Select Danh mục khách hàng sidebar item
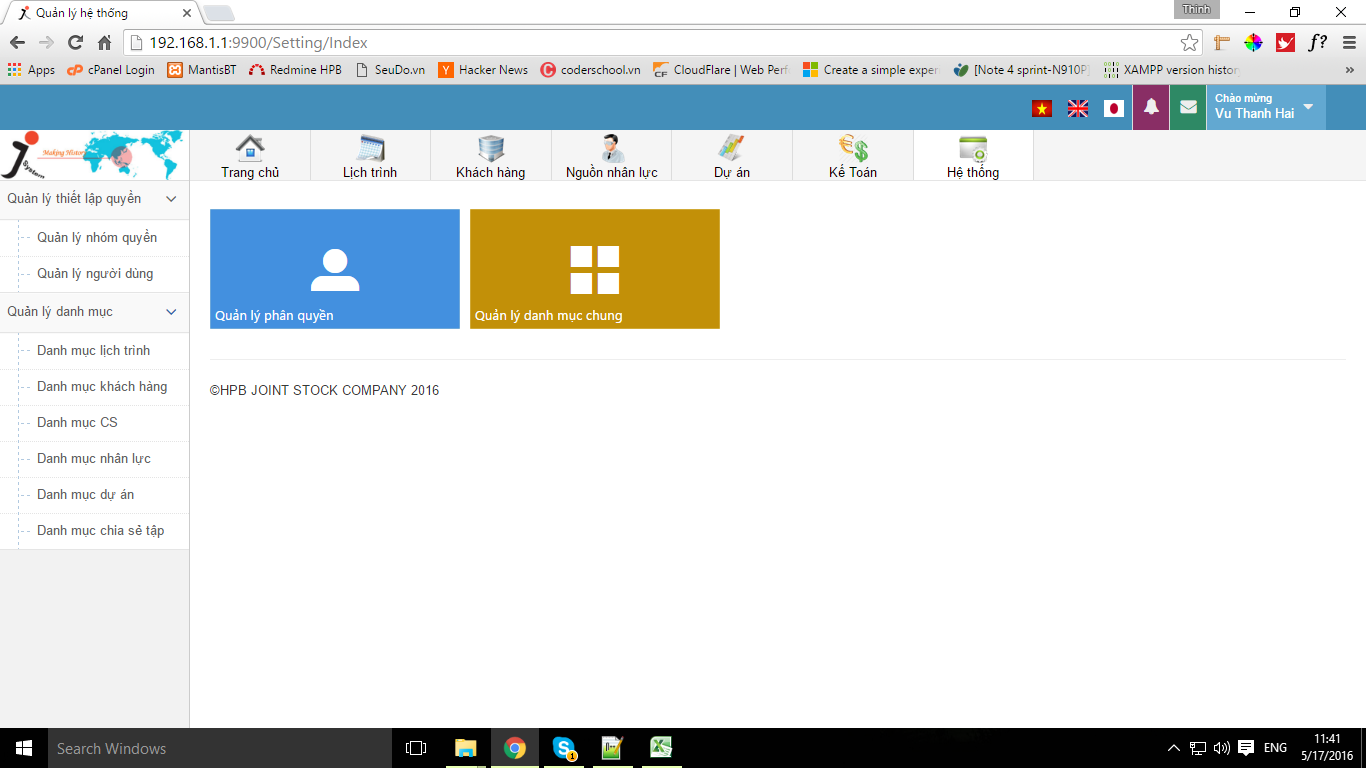Image resolution: width=1366 pixels, height=768 pixels. pyautogui.click(x=102, y=387)
